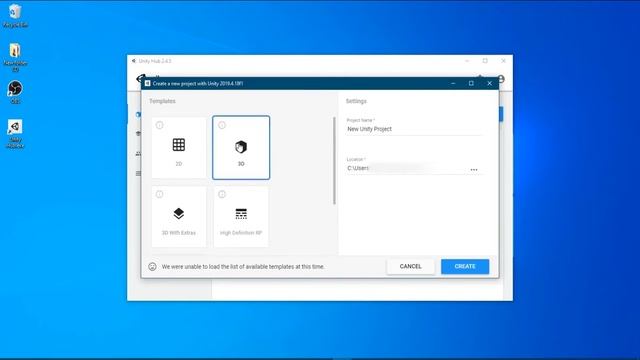
Task: Open the Unity Hub desktop shortcut
Action: 15,133
